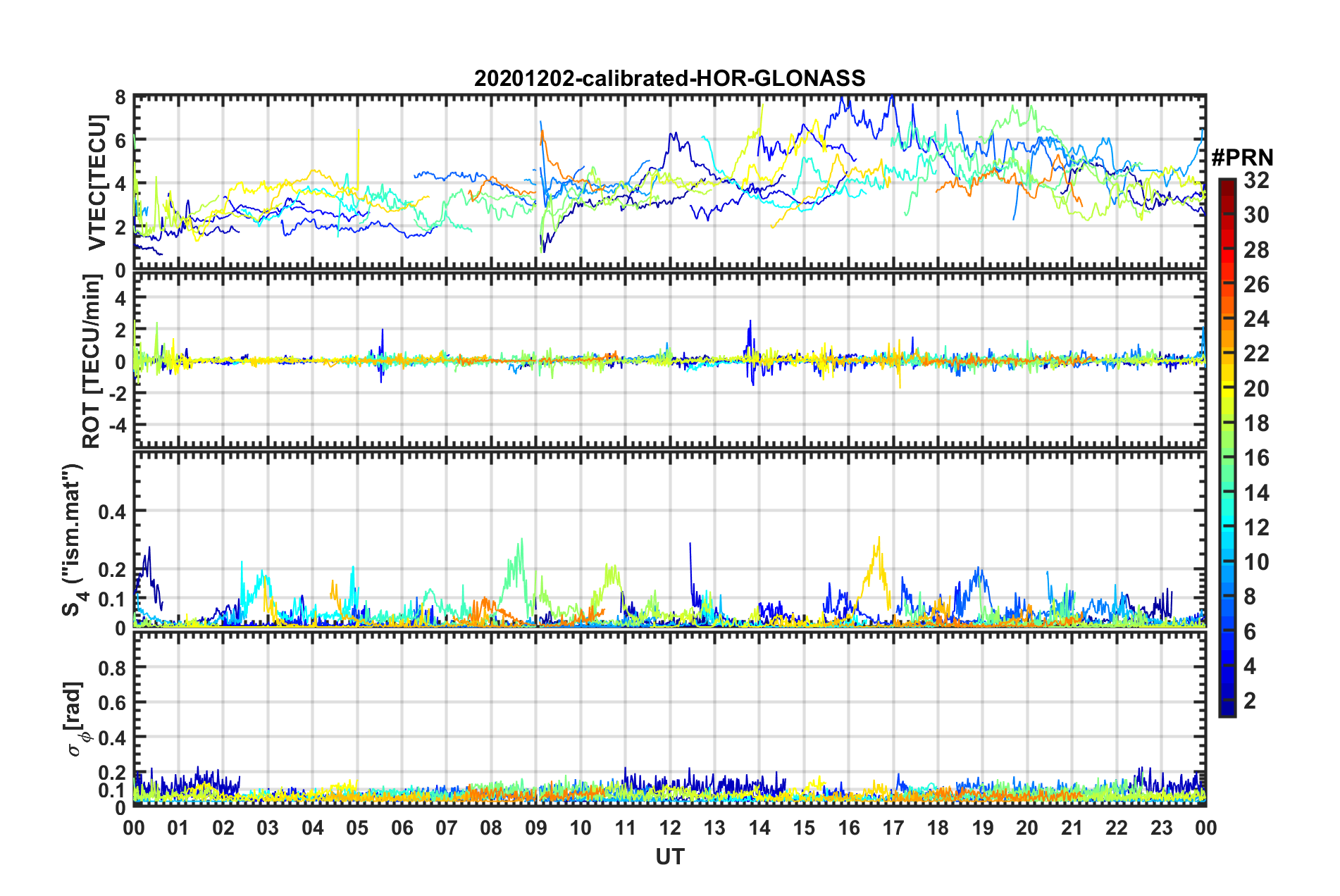This screenshot has height=896, width=1340.
Task: Select the "ROT [TECU/min]" y-axis label
Action: point(92,361)
